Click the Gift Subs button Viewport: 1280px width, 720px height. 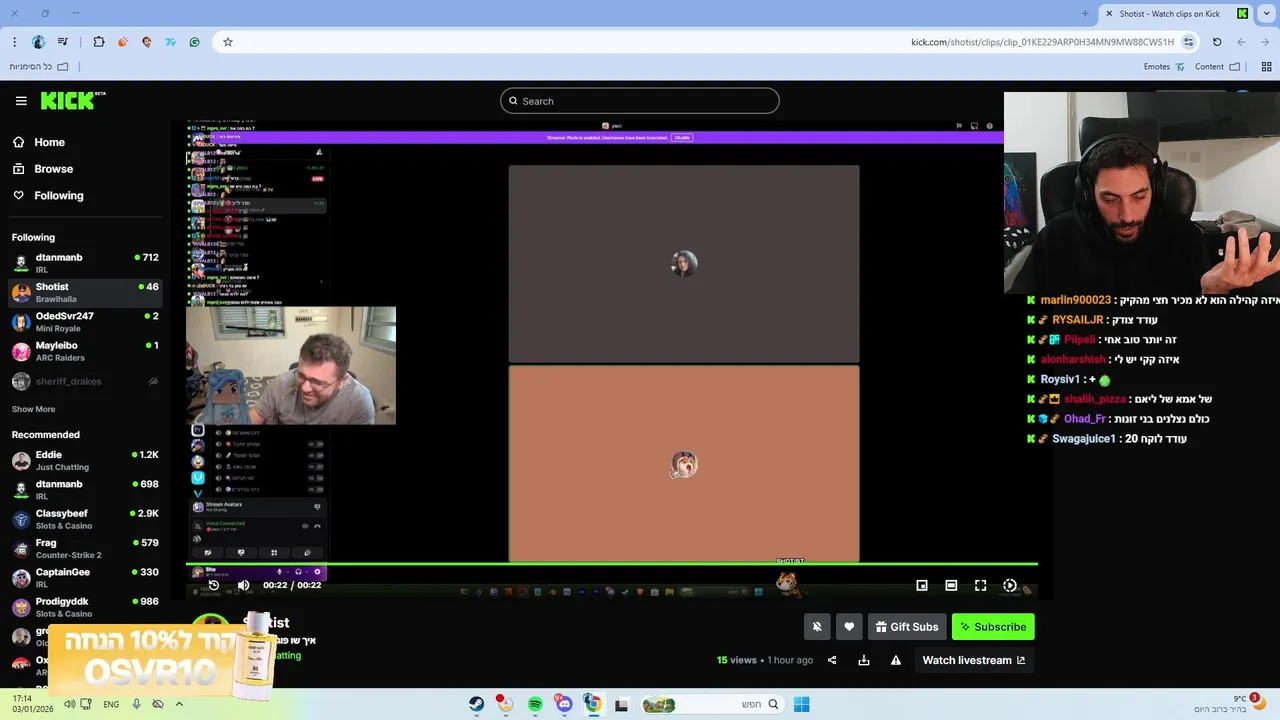[907, 627]
